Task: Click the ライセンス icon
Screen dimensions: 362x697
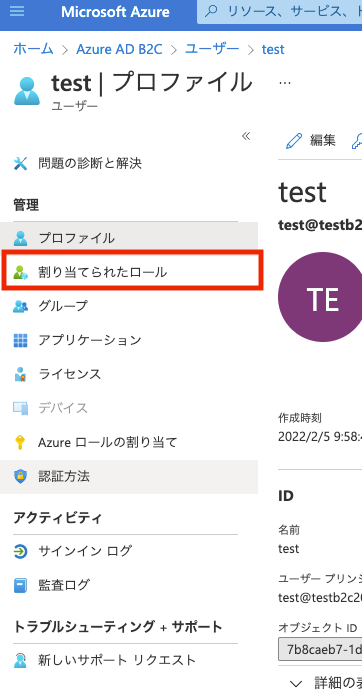Action: (20, 374)
